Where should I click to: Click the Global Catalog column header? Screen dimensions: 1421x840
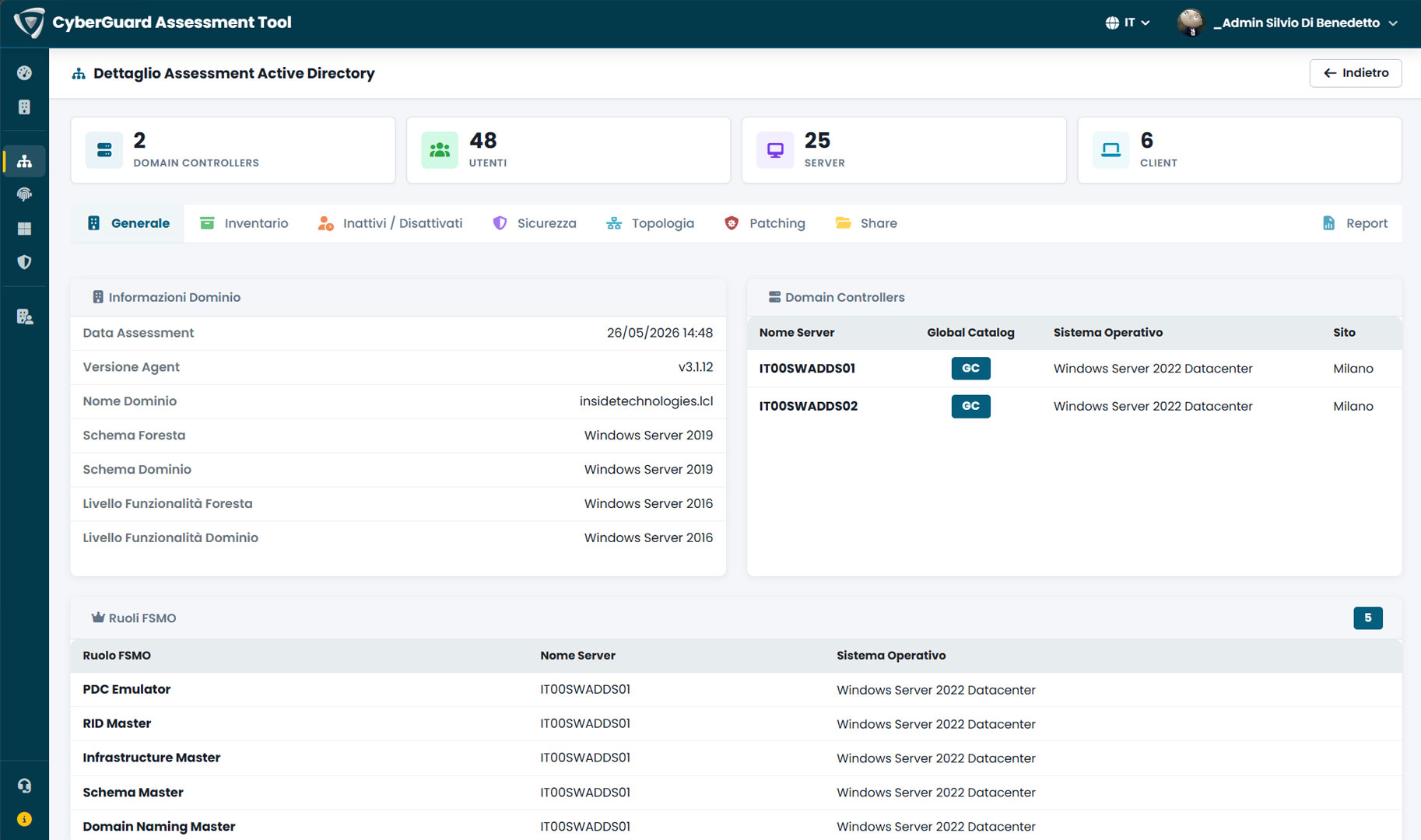coord(970,333)
